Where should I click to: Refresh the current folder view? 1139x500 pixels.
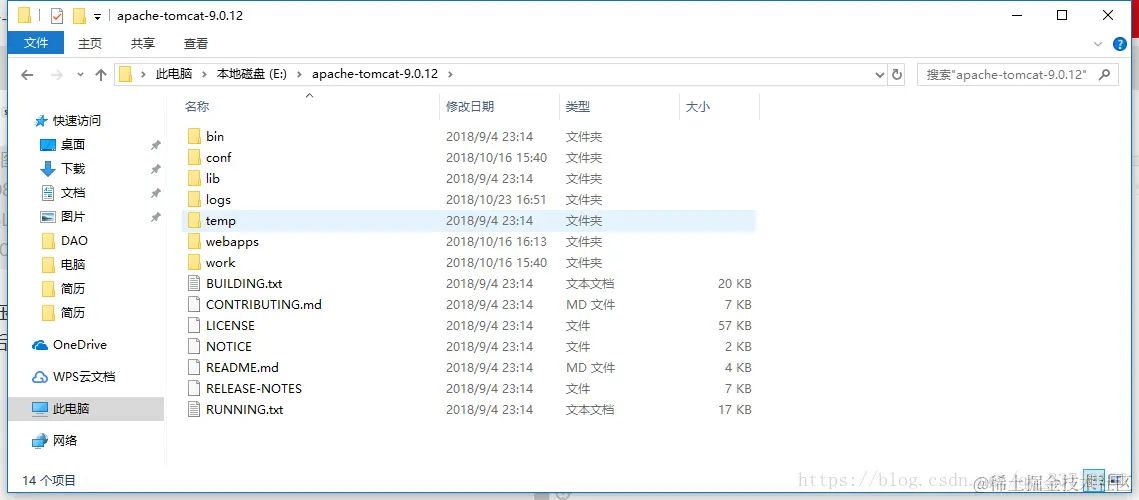point(896,74)
